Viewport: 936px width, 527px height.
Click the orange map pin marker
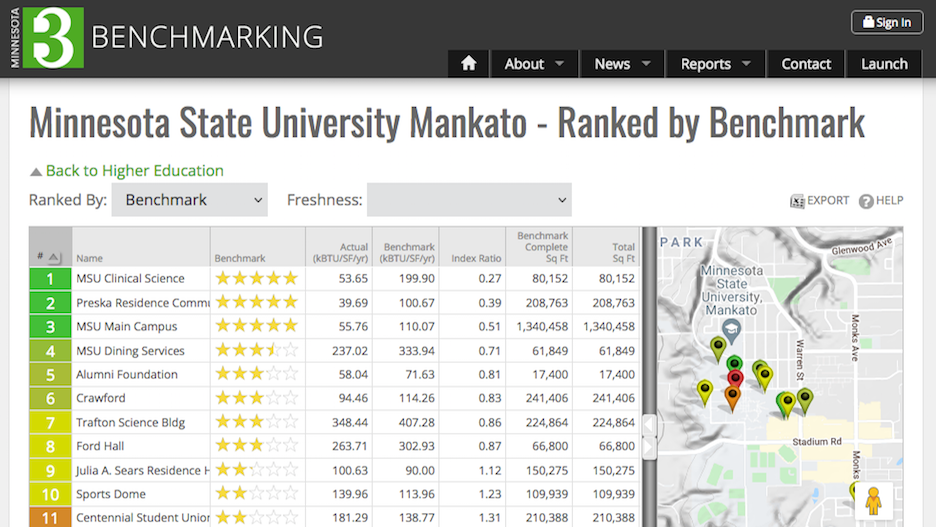(x=732, y=398)
